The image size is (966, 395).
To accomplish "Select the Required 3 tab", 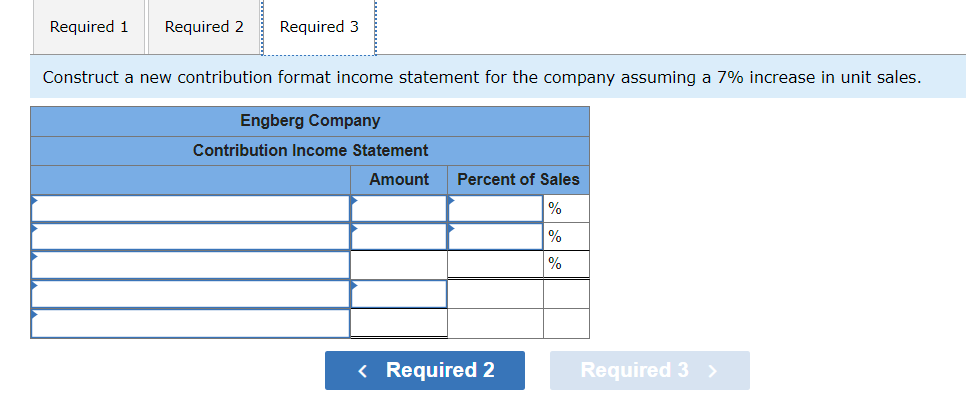I will coord(319,27).
